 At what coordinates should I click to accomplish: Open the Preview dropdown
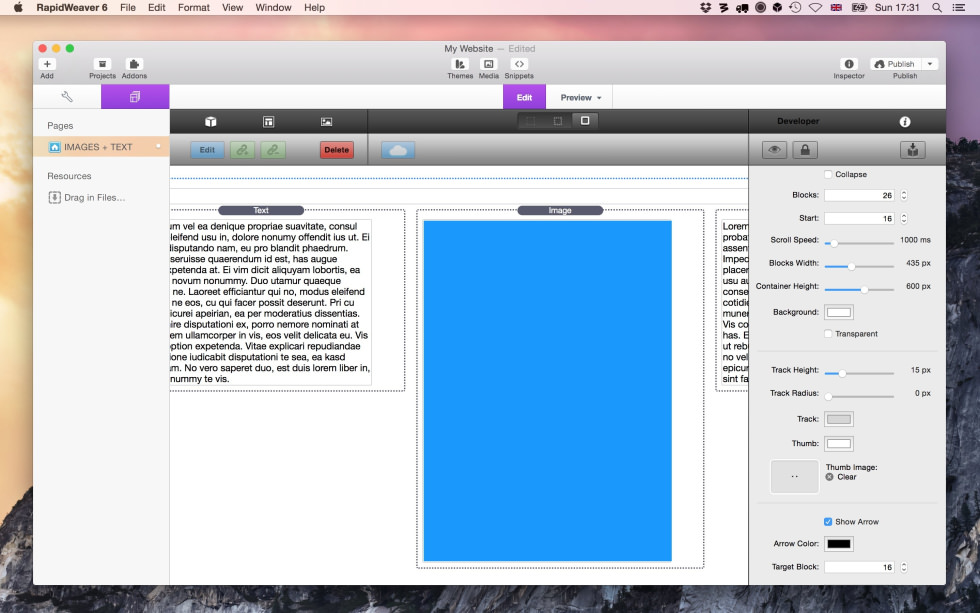pos(581,97)
